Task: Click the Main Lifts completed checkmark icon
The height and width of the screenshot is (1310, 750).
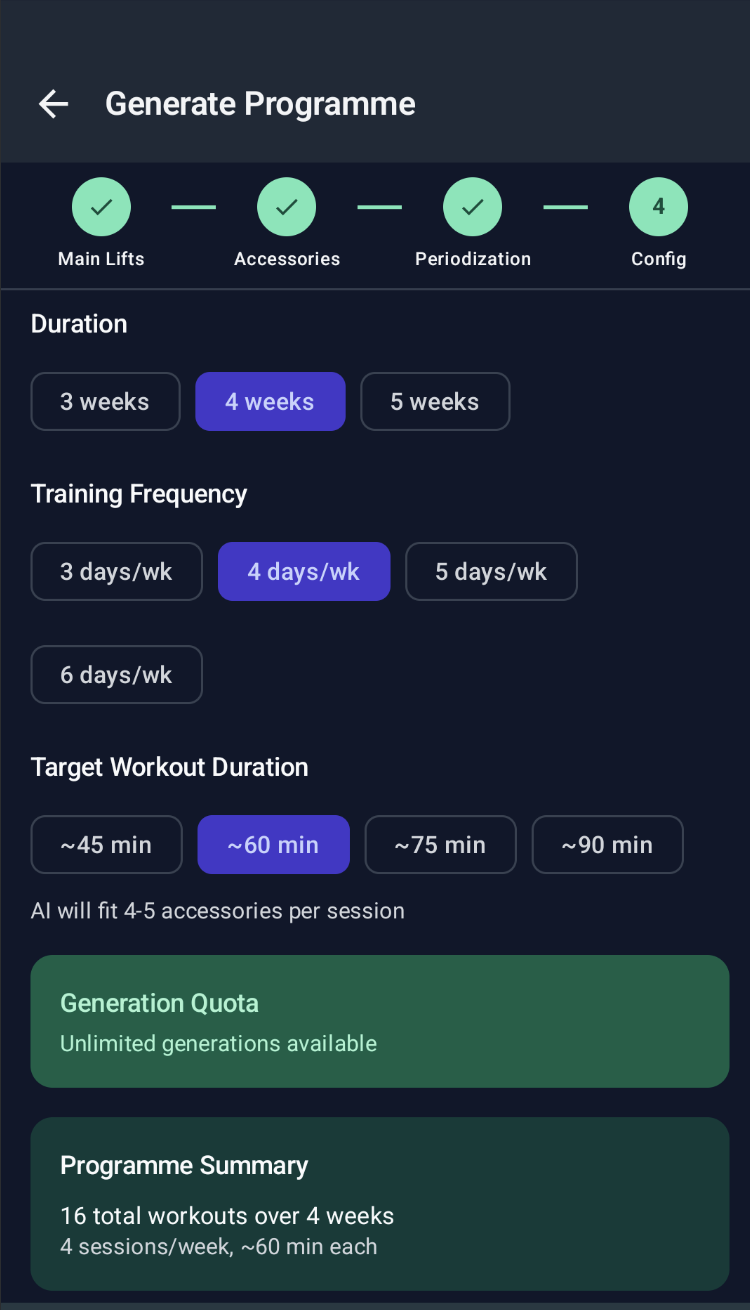Action: [x=101, y=206]
